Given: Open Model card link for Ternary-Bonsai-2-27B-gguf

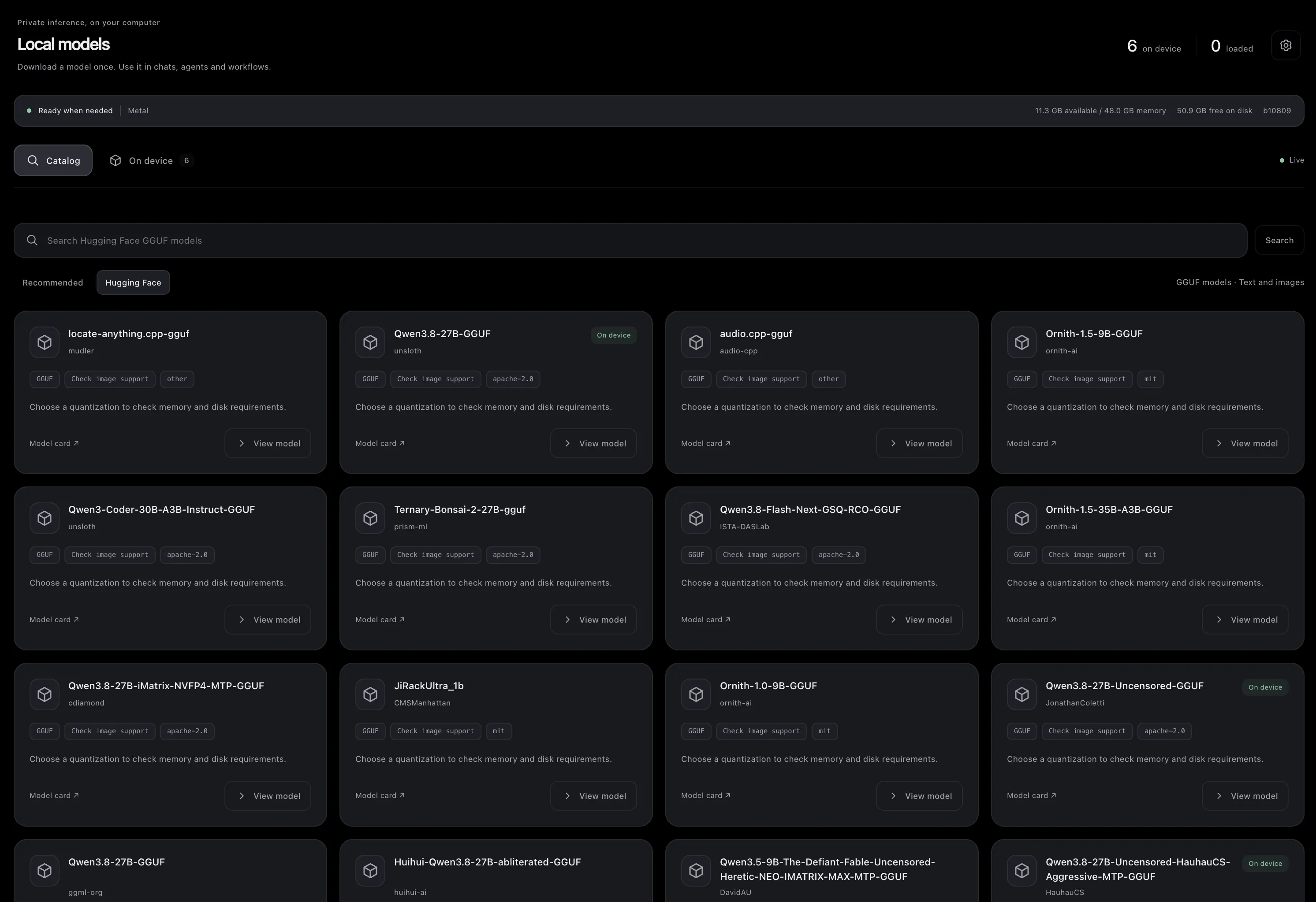Looking at the screenshot, I should 380,620.
